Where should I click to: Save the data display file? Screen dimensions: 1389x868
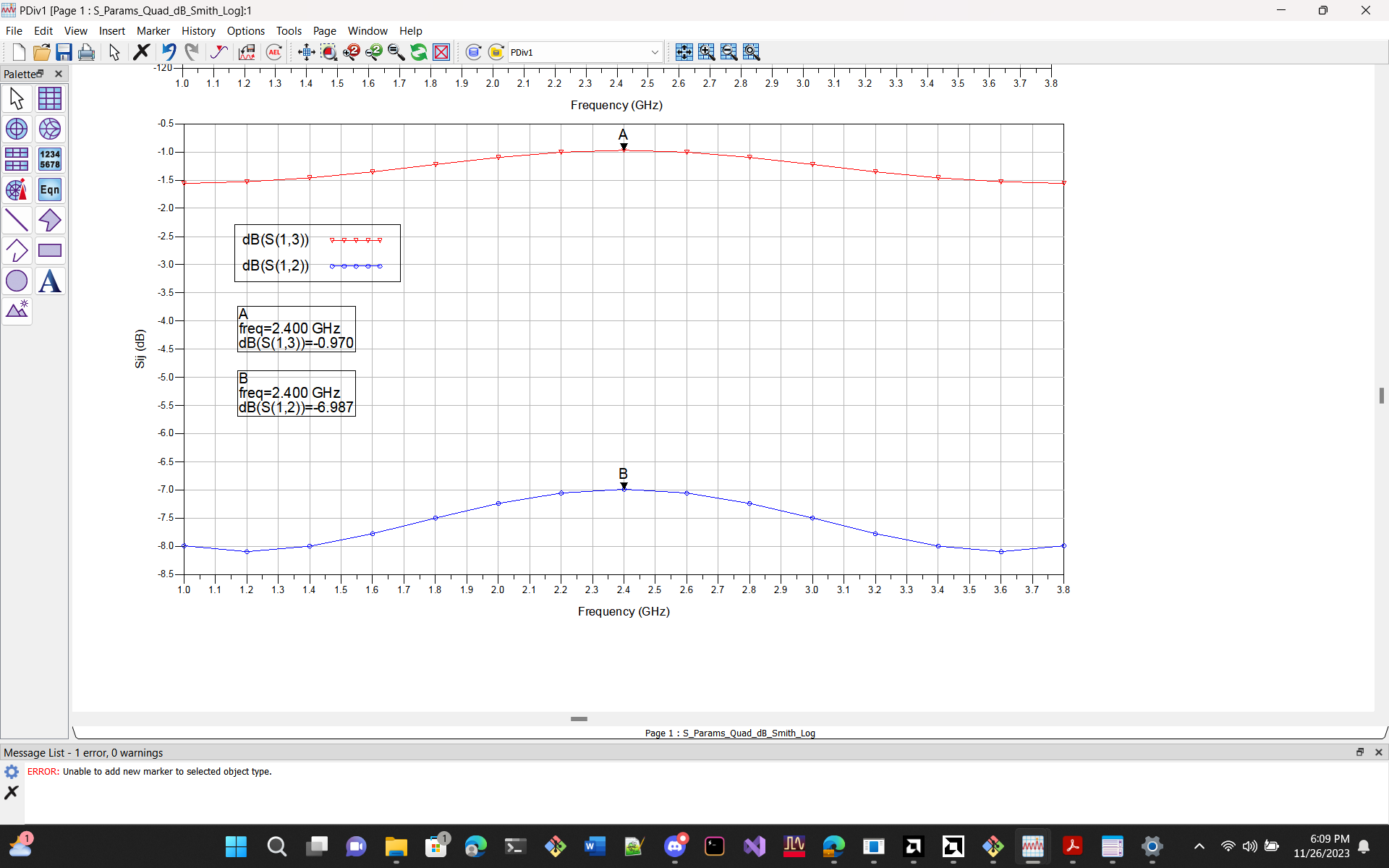coord(64,51)
